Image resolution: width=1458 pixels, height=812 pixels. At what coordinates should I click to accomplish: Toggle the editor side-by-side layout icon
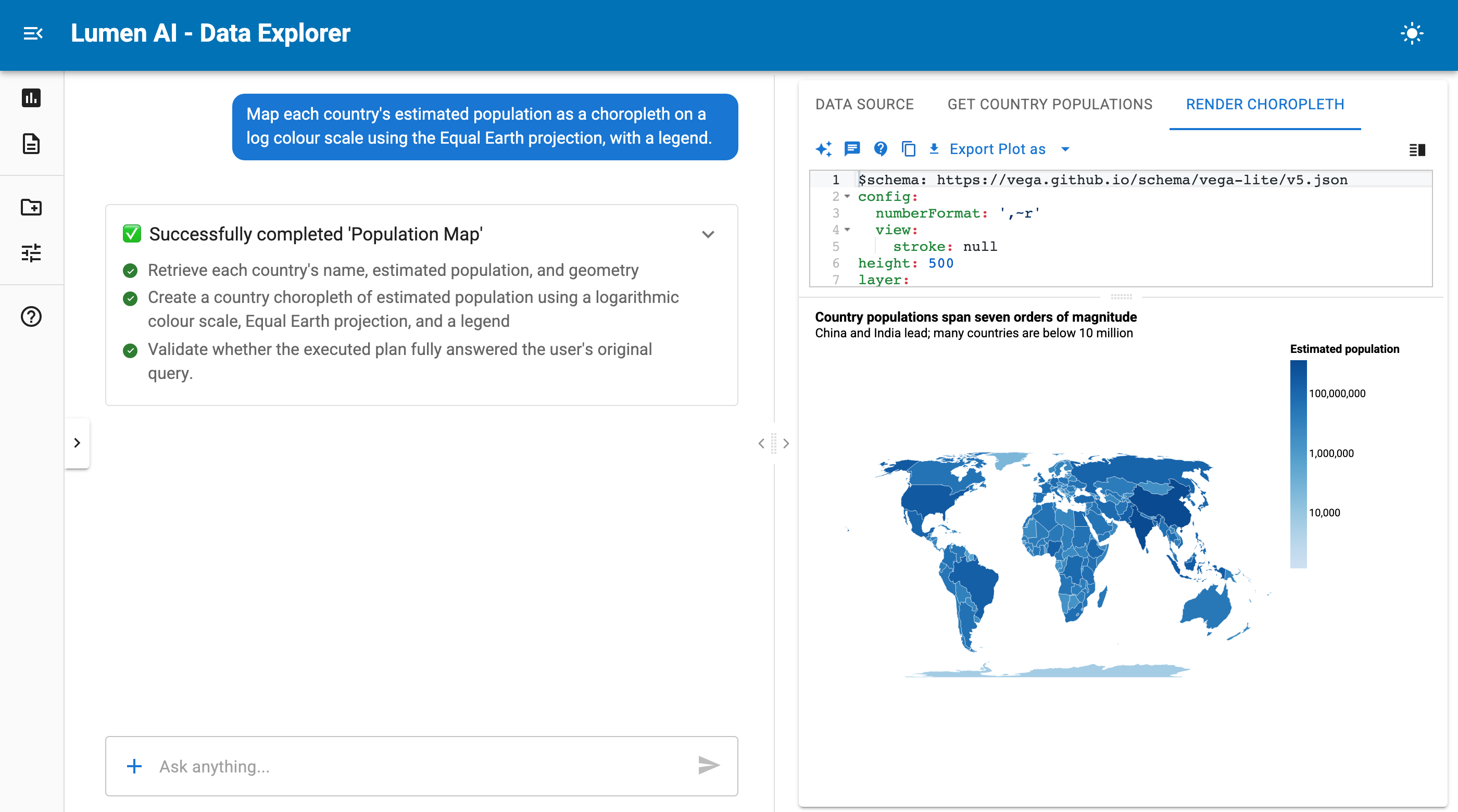pyautogui.click(x=1417, y=149)
